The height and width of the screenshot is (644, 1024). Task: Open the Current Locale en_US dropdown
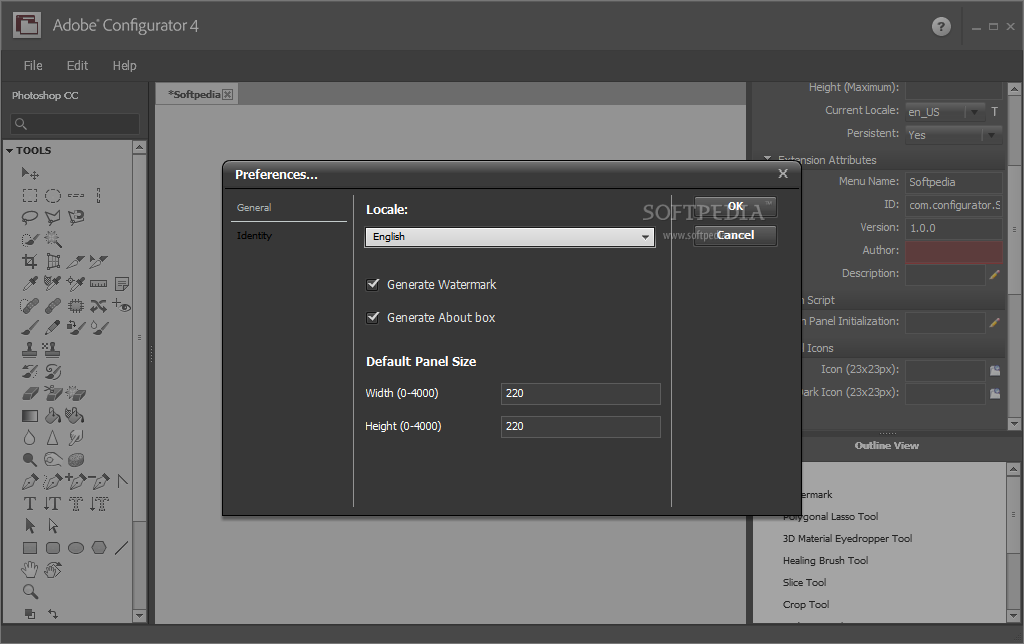click(945, 112)
